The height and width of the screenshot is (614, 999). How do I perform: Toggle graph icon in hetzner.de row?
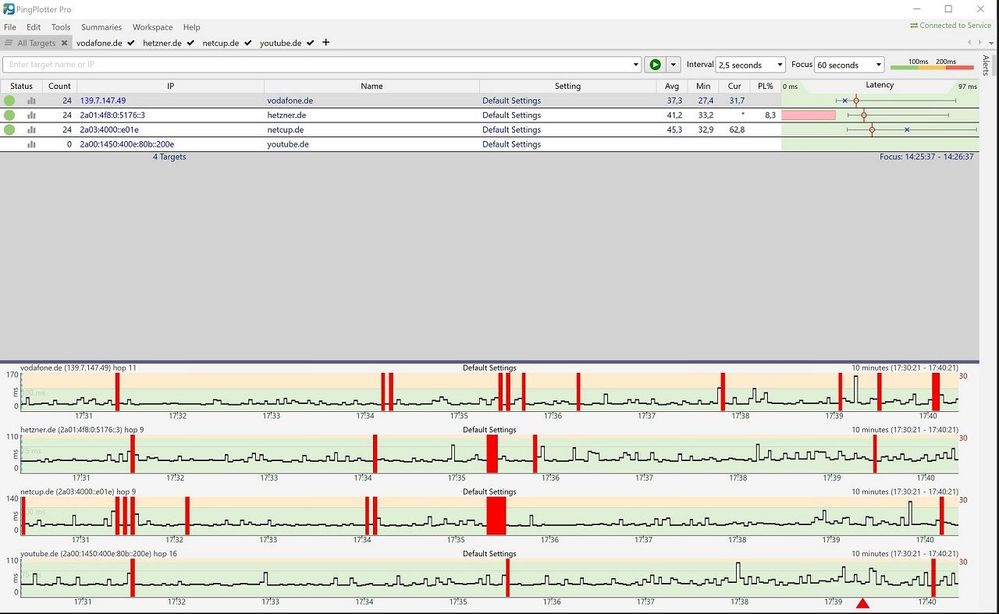click(31, 115)
